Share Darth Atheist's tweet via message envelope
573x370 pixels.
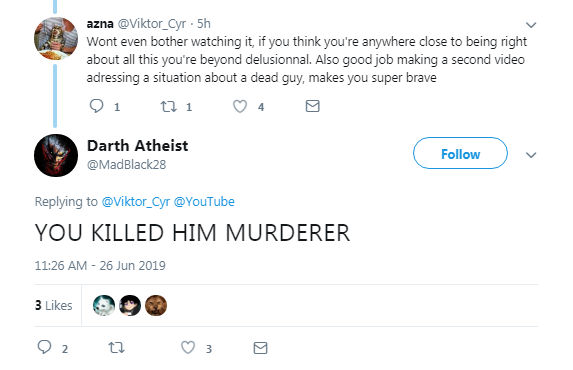point(260,348)
